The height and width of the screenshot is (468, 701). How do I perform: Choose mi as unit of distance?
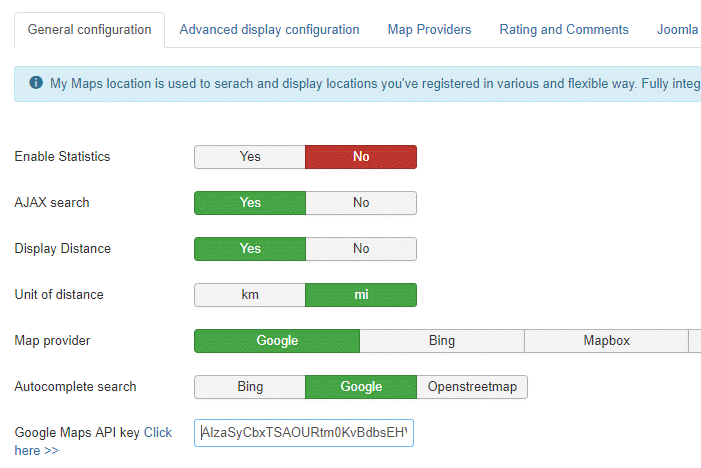coord(361,295)
